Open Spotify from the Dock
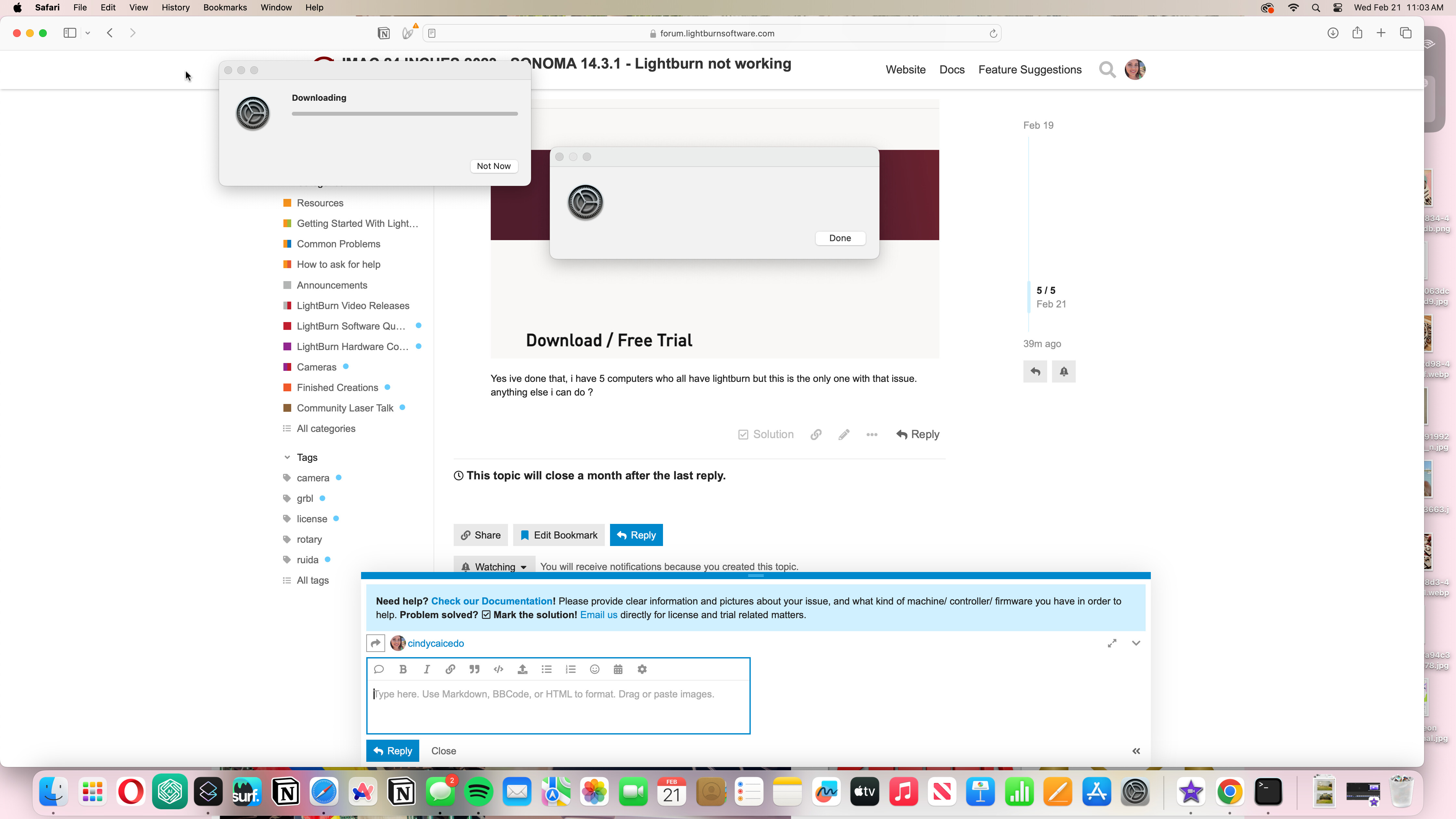The width and height of the screenshot is (1456, 819). point(478,792)
